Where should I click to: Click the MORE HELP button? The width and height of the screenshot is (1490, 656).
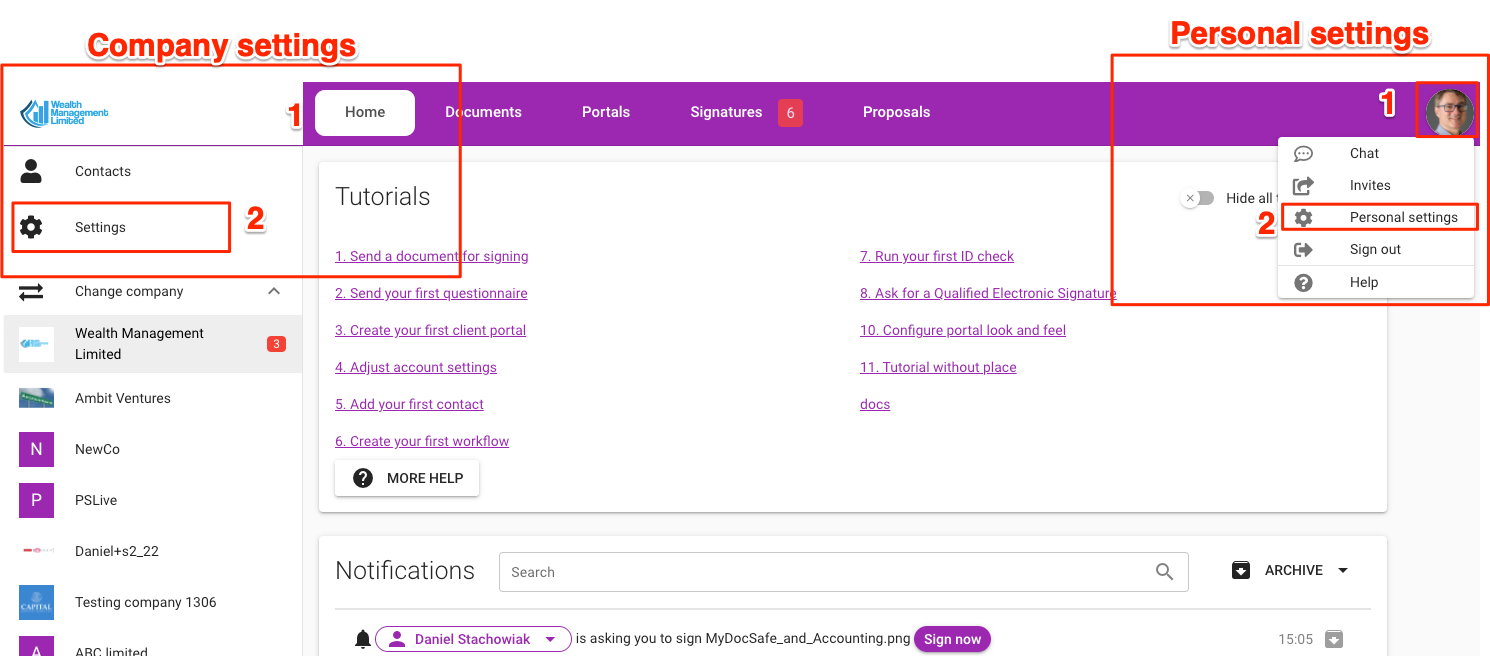tap(407, 478)
